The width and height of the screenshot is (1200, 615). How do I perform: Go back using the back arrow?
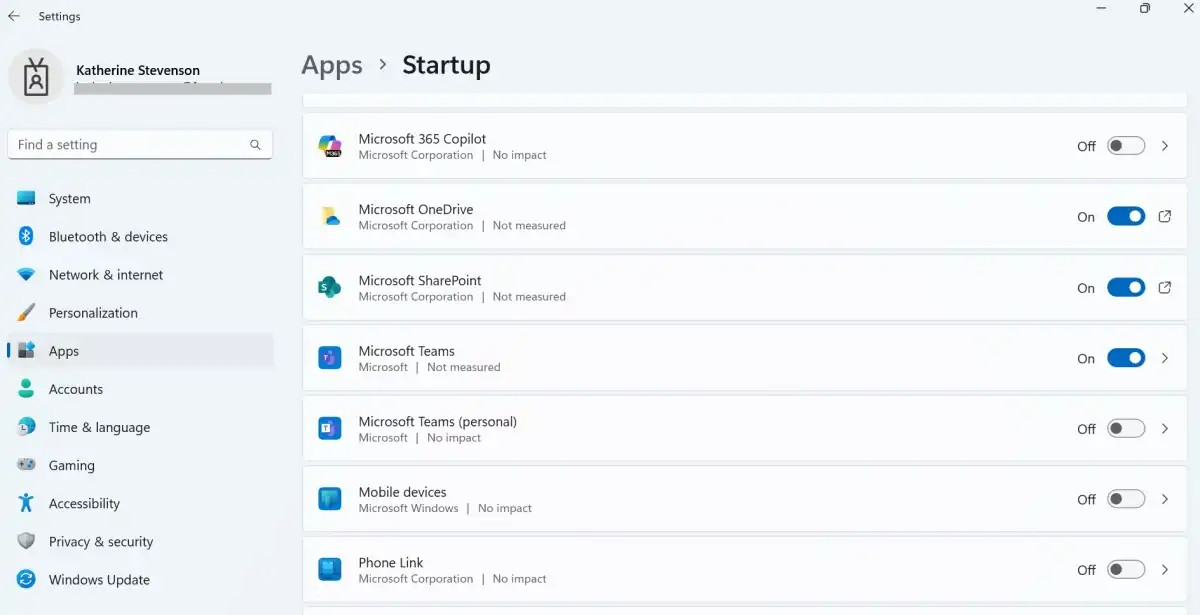tap(14, 16)
